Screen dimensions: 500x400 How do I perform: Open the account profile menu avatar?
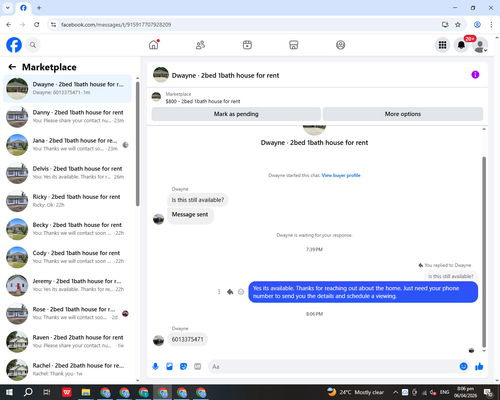480,45
